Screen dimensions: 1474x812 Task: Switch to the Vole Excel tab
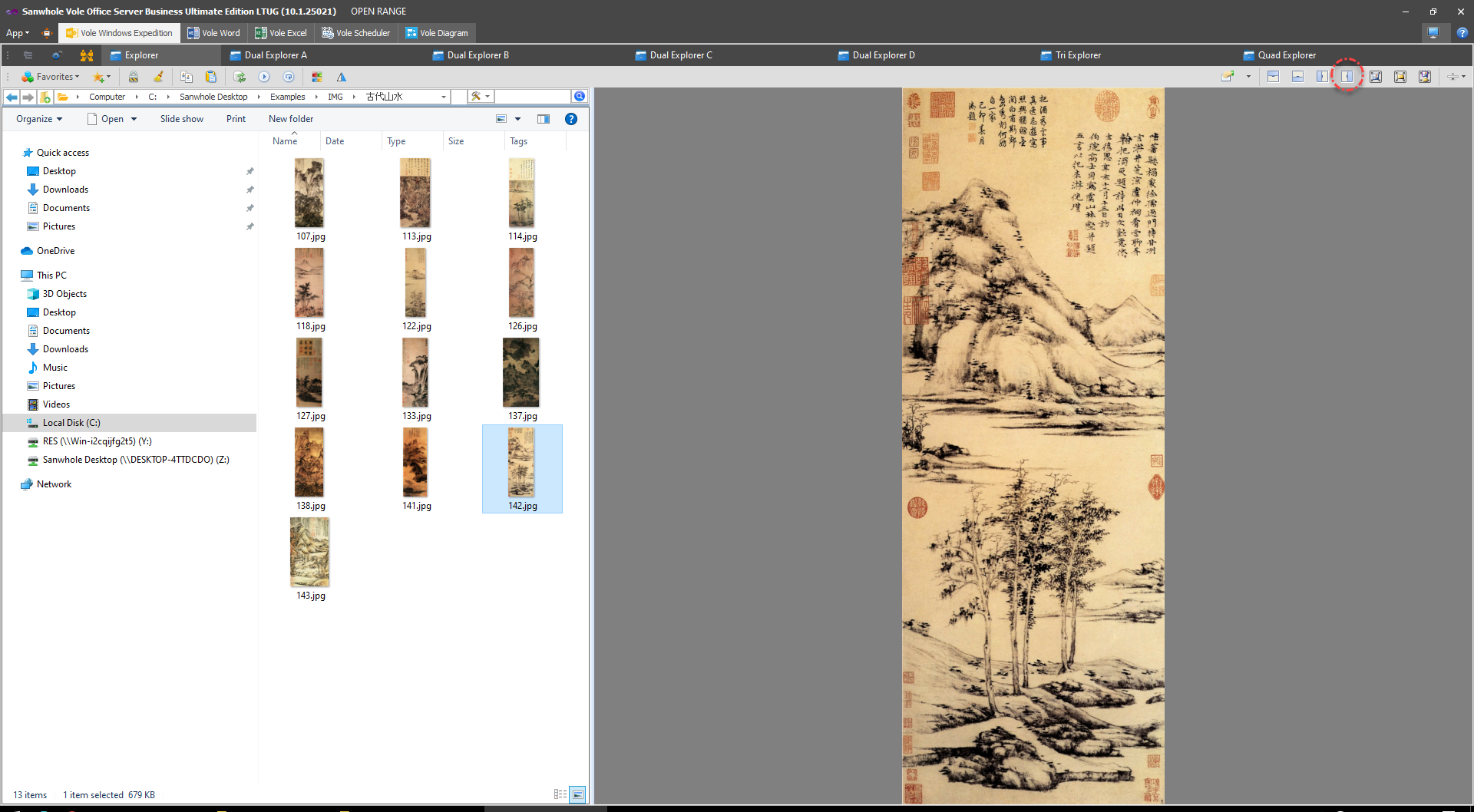point(281,33)
